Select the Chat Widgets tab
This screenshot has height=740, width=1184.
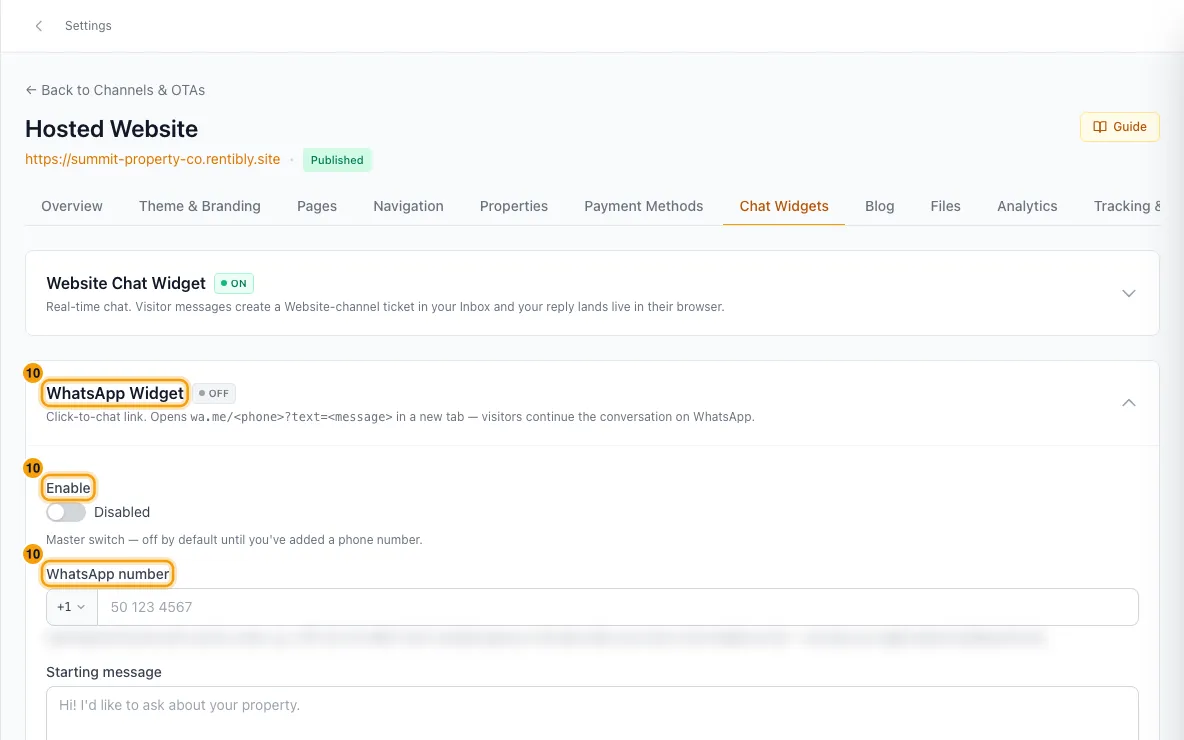[783, 206]
